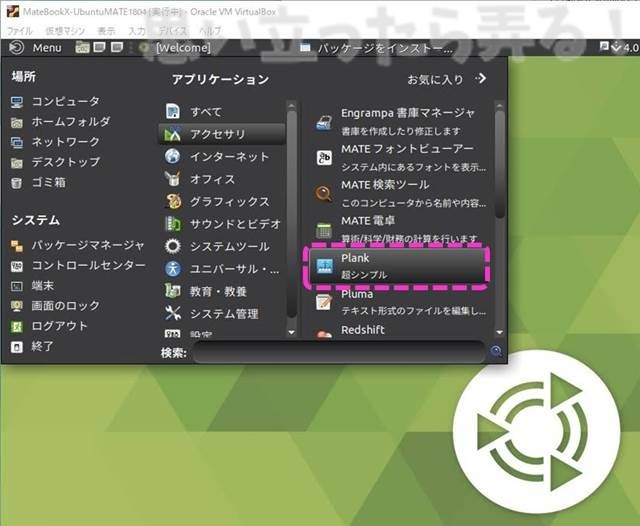640x526 pixels.
Task: Click the 終了 power icon
Action: [x=17, y=347]
